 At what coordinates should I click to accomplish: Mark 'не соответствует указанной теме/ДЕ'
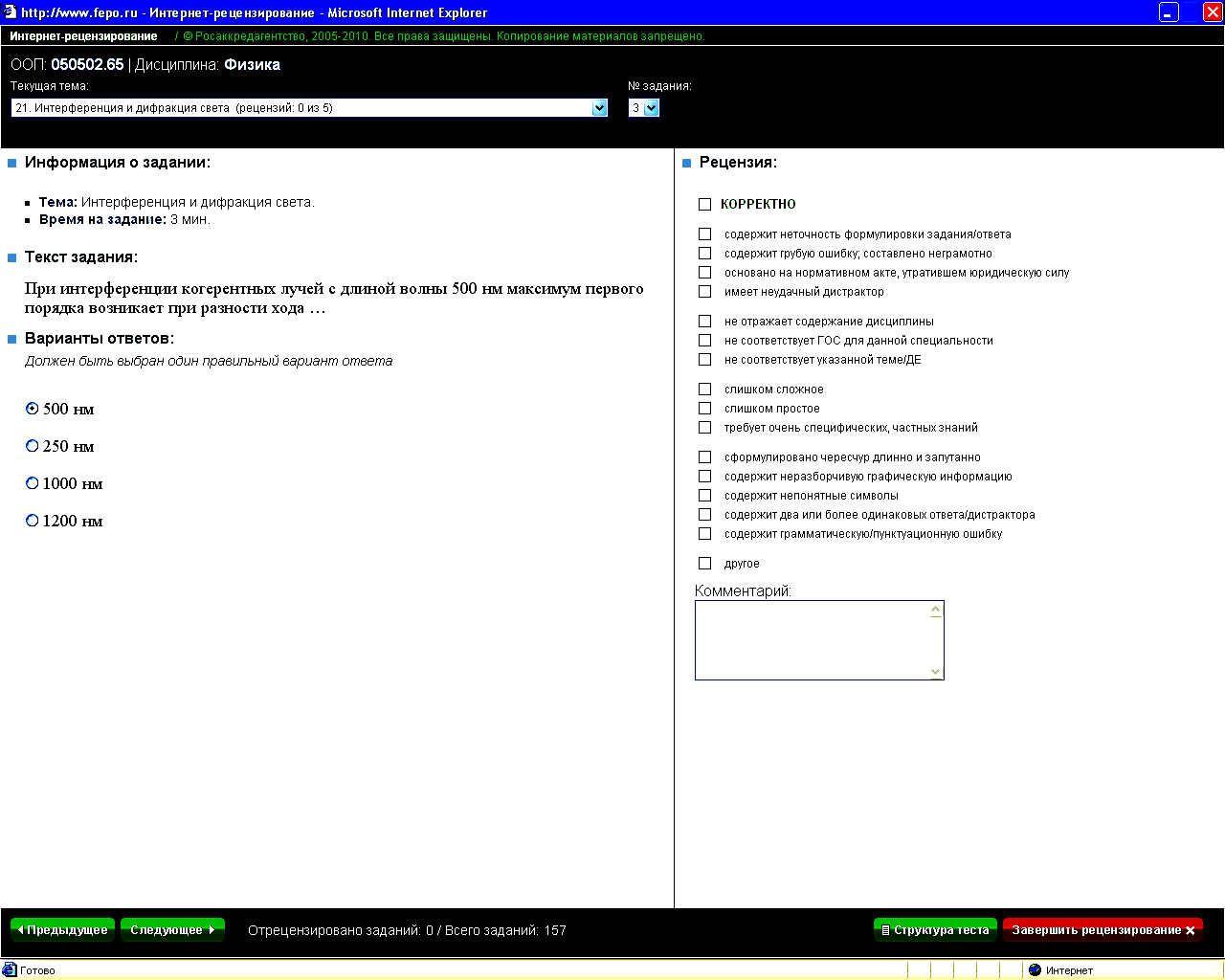point(705,359)
